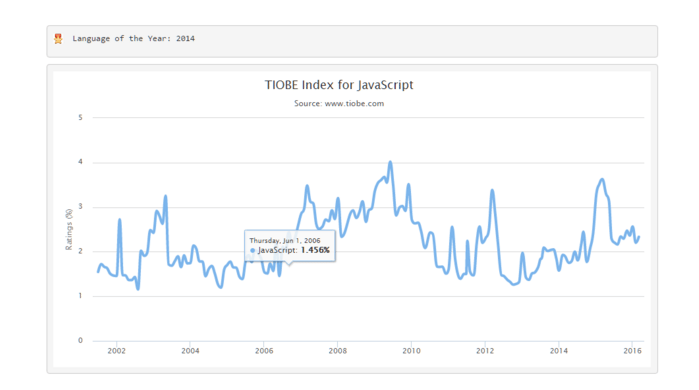Click the y-axis value 1
Viewport: 699px width, 390px height.
pyautogui.click(x=80, y=296)
